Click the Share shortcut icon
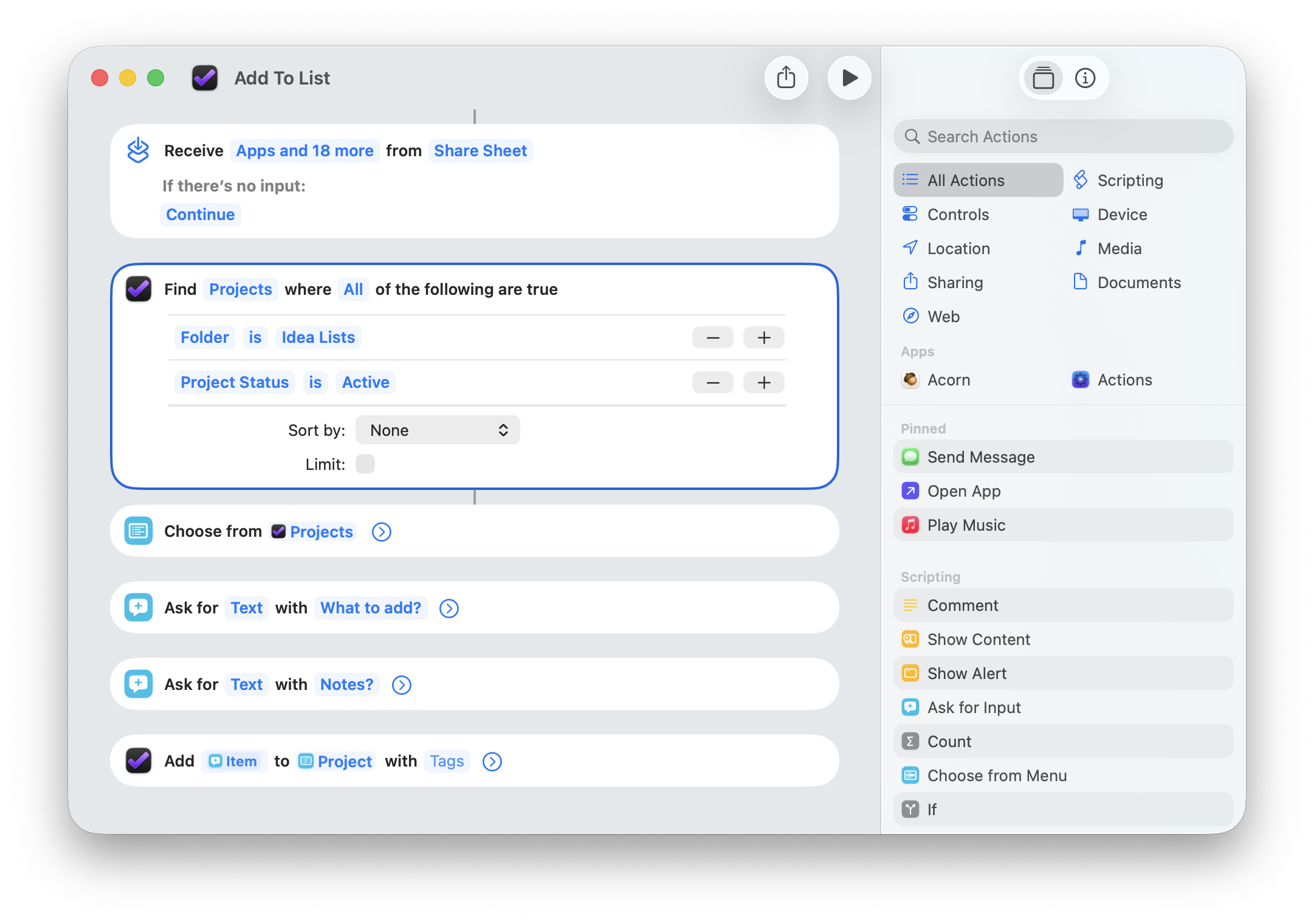The image size is (1314, 924). 786,78
